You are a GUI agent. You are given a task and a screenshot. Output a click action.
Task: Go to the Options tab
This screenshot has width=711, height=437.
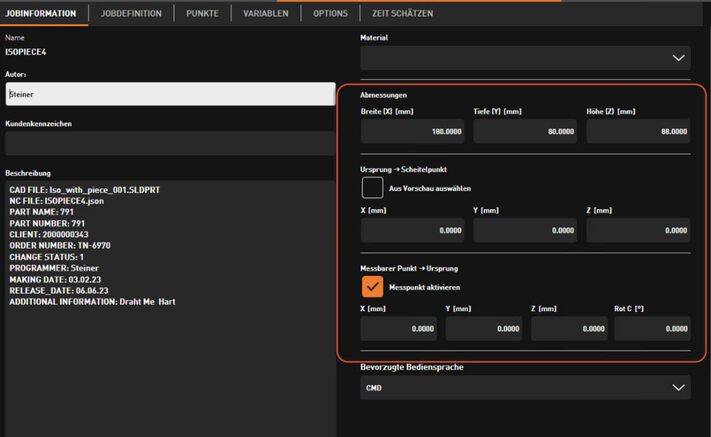(x=329, y=13)
